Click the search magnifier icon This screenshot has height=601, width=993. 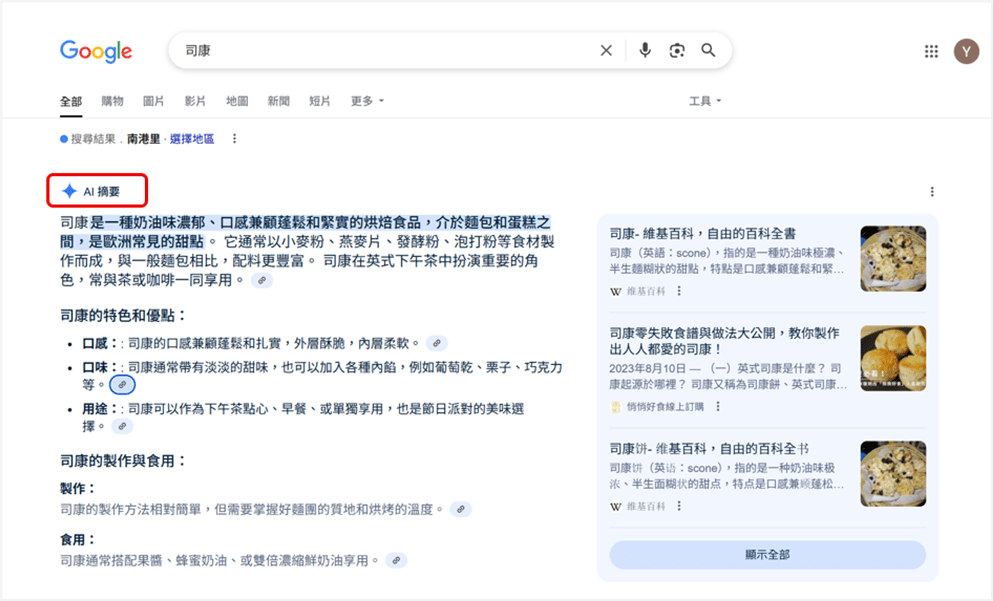pos(708,50)
